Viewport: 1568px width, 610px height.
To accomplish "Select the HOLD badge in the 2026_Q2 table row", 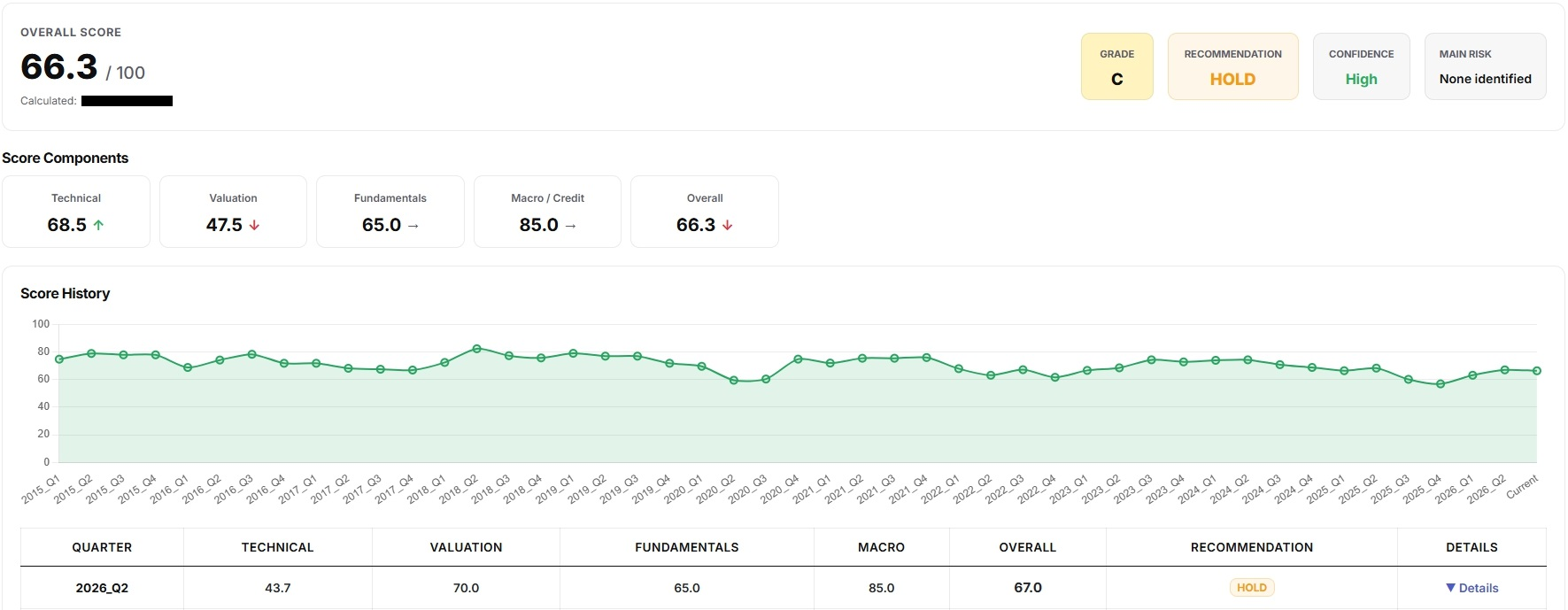I will click(x=1252, y=588).
